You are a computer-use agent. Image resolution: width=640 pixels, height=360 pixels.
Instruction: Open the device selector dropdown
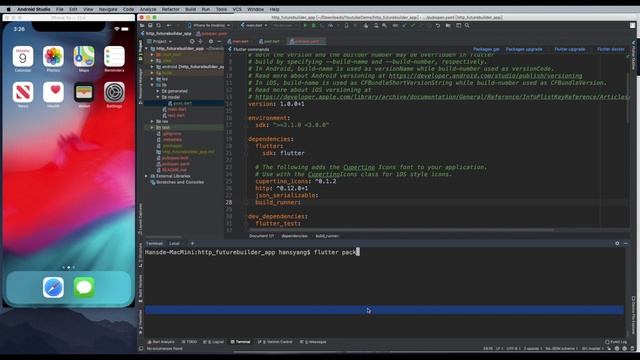(209, 25)
